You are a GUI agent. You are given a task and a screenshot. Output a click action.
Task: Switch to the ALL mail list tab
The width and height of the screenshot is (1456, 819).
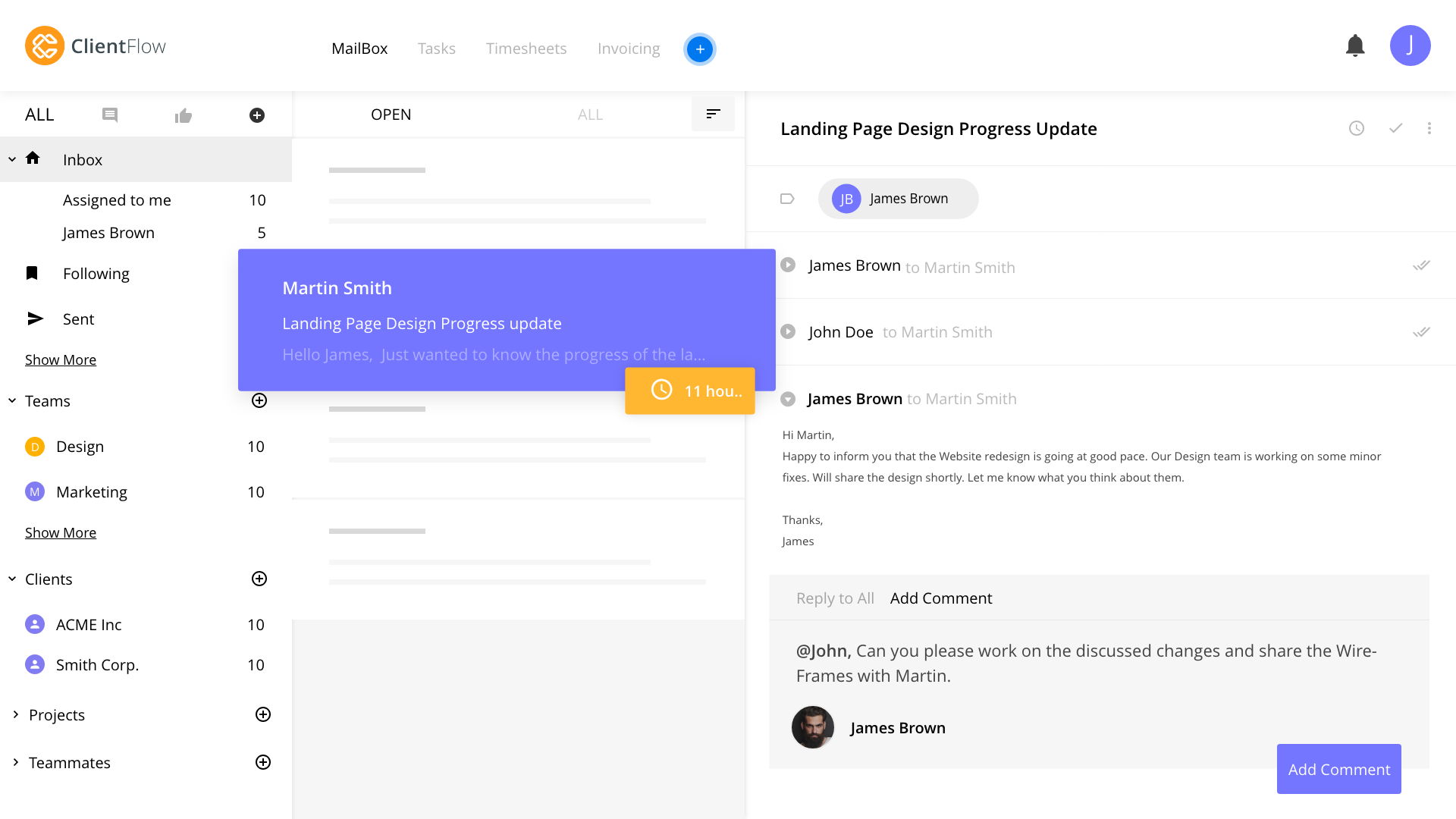pyautogui.click(x=590, y=115)
